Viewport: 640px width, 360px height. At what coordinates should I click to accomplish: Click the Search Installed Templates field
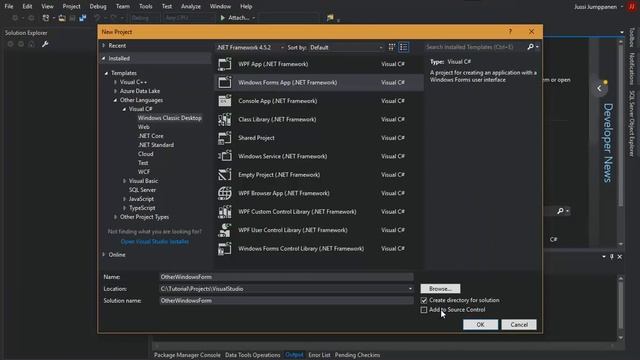[x=476, y=47]
